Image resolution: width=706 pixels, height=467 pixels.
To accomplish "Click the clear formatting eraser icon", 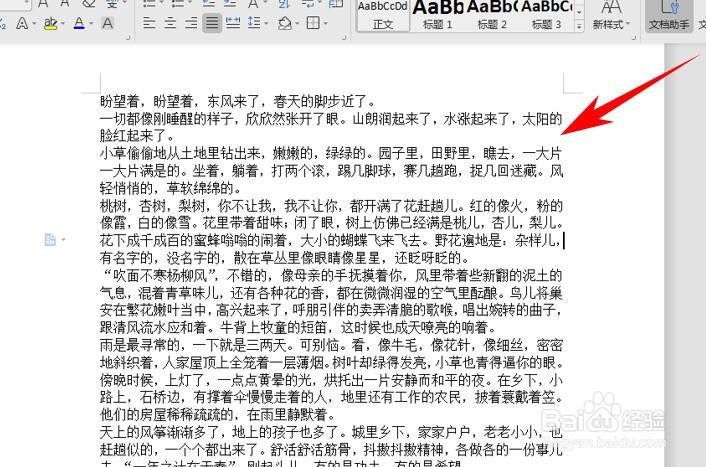I will tap(89, 4).
